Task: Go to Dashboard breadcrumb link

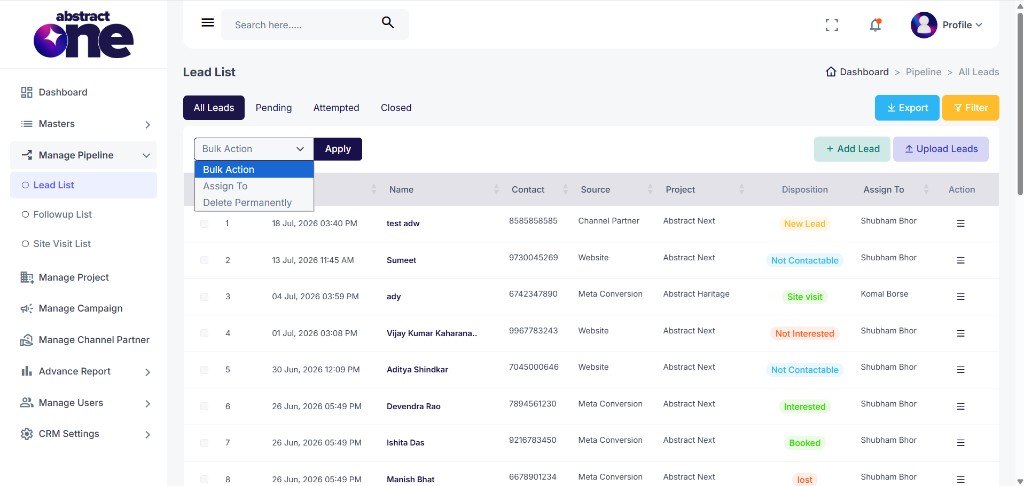Action: pos(864,72)
